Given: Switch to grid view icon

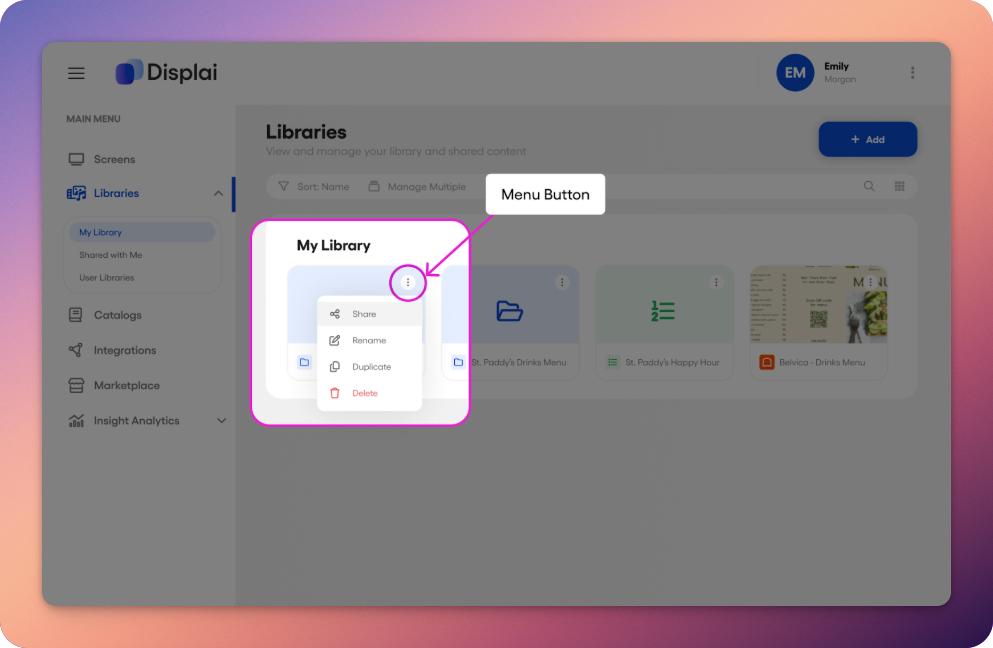Looking at the screenshot, I should pyautogui.click(x=899, y=186).
